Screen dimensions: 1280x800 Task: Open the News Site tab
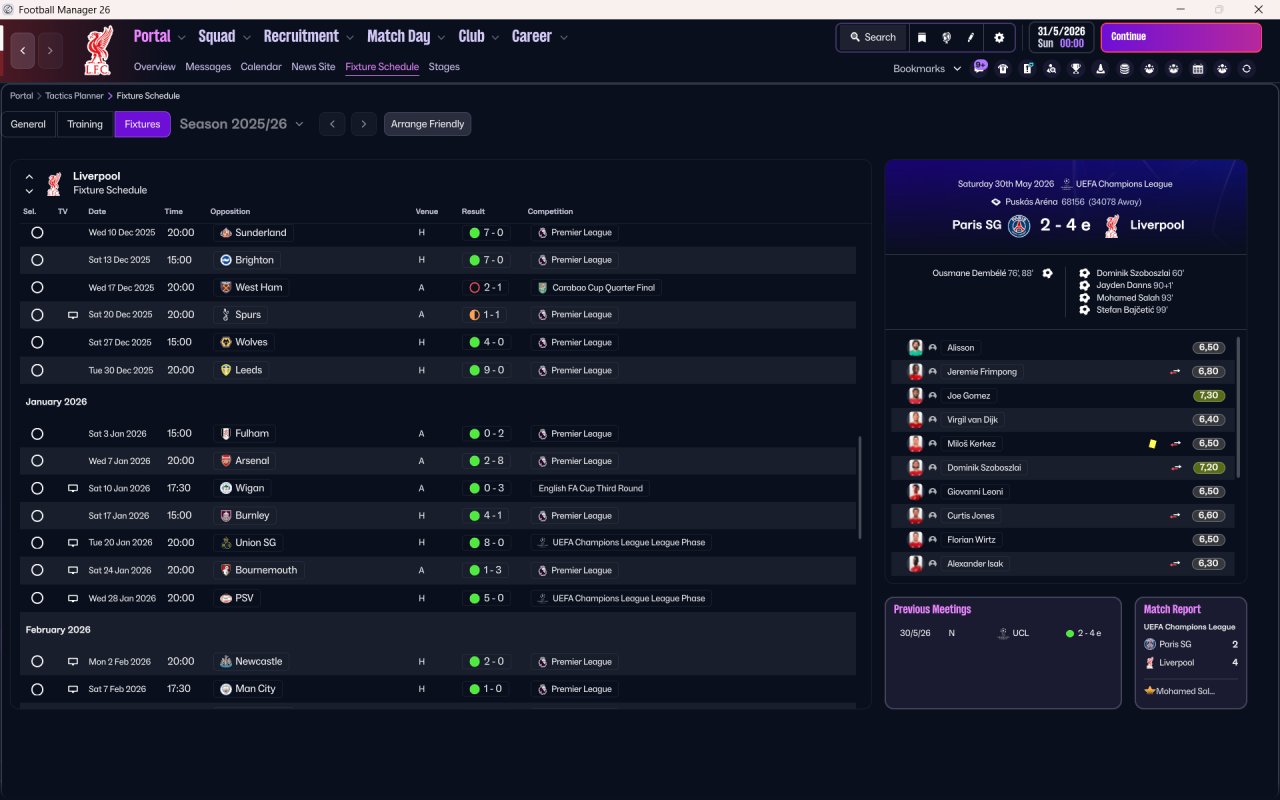click(313, 67)
